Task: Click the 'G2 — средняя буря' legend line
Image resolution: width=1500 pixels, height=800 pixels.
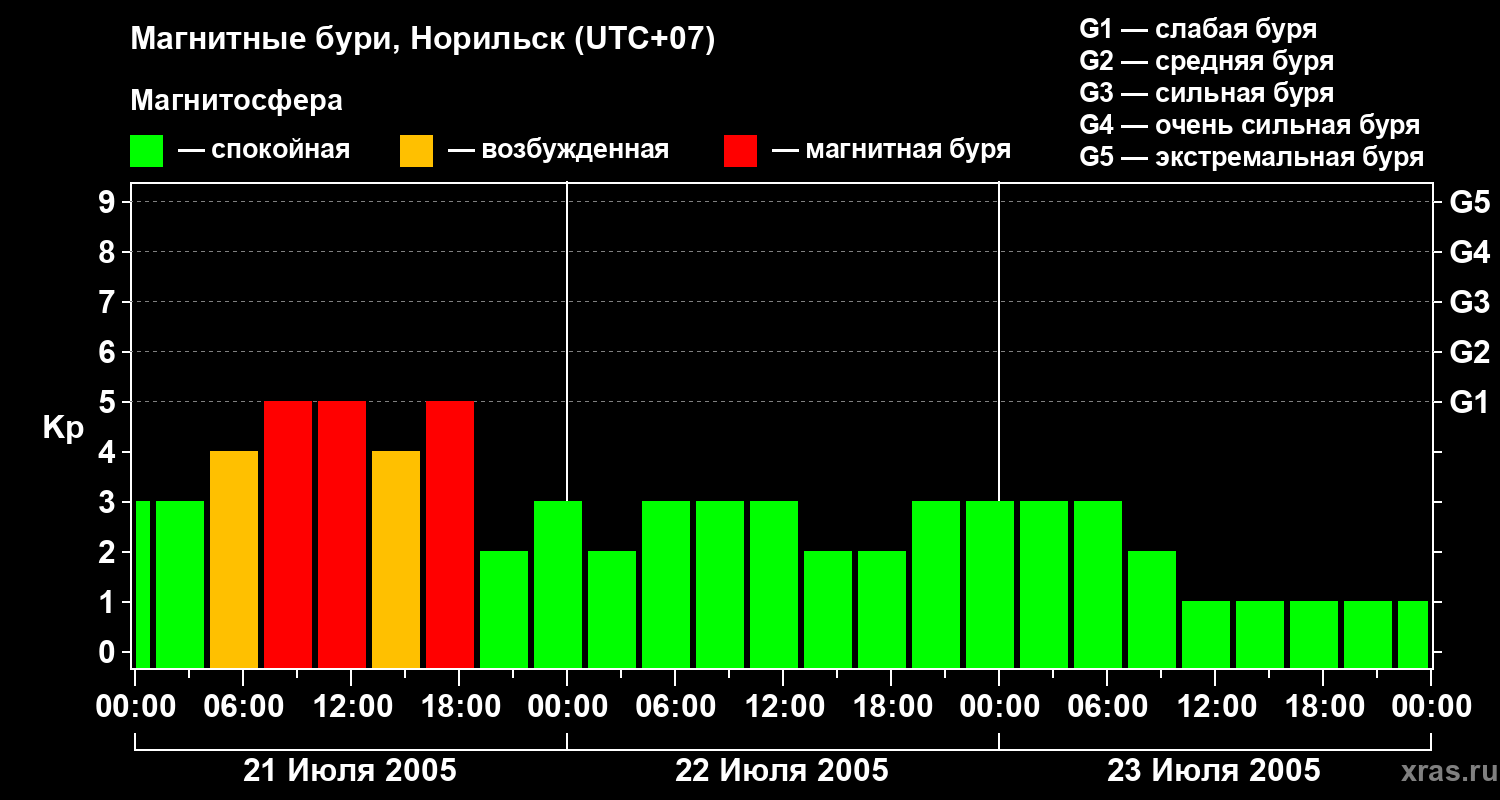Action: point(1207,61)
